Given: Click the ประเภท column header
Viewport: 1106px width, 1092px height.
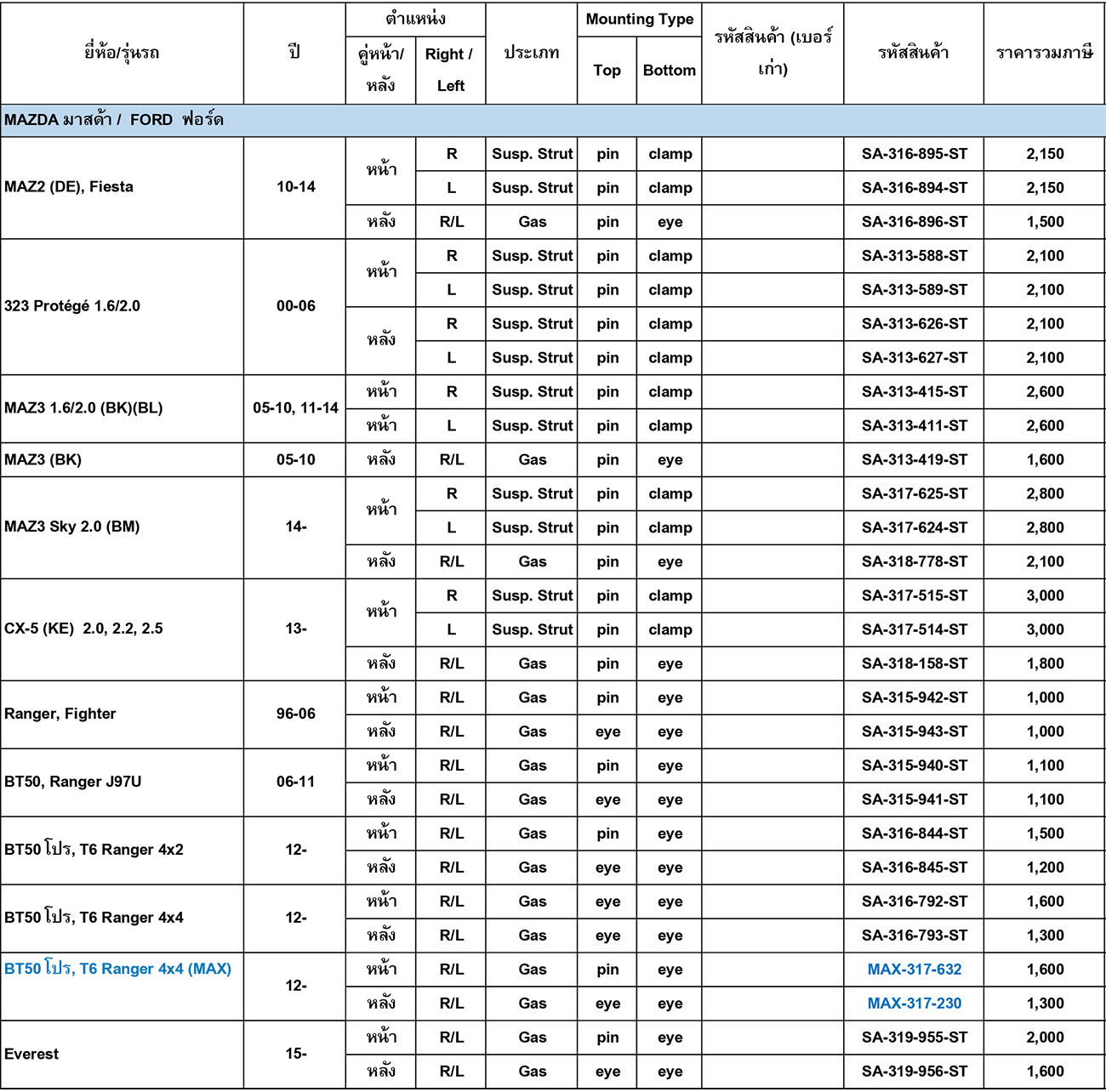Looking at the screenshot, I should pyautogui.click(x=531, y=53).
